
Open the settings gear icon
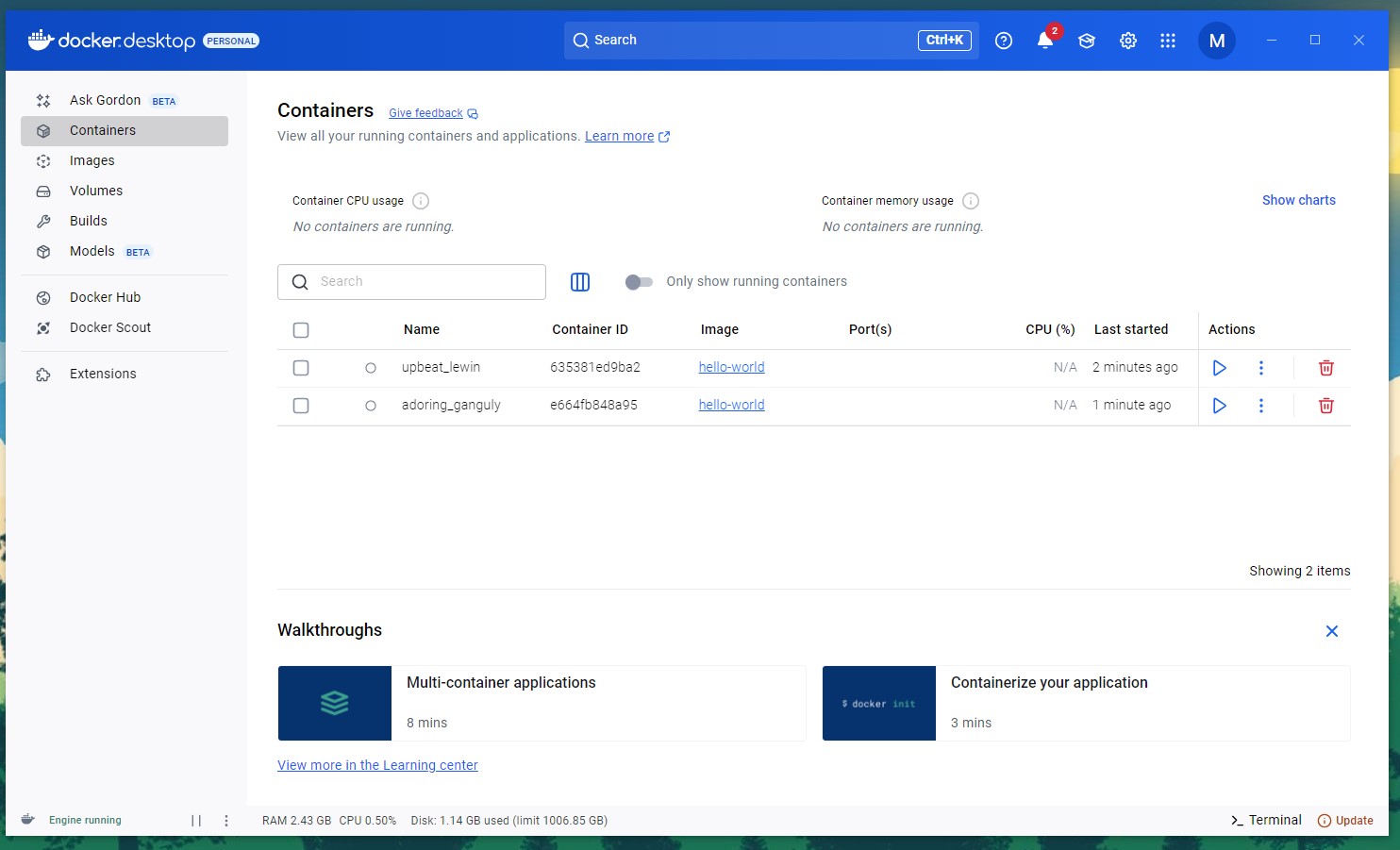point(1128,41)
